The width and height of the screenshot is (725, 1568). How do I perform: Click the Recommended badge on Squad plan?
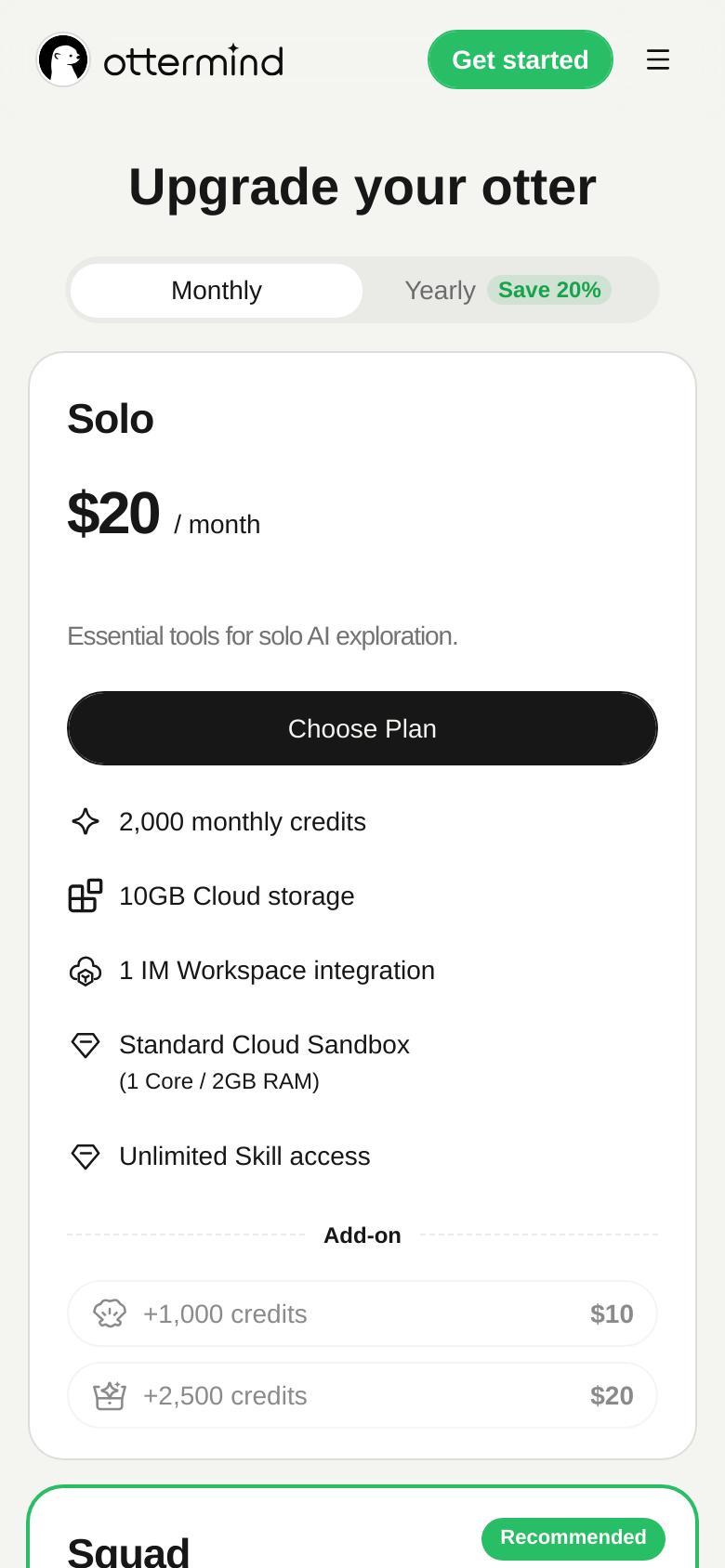pos(573,1537)
